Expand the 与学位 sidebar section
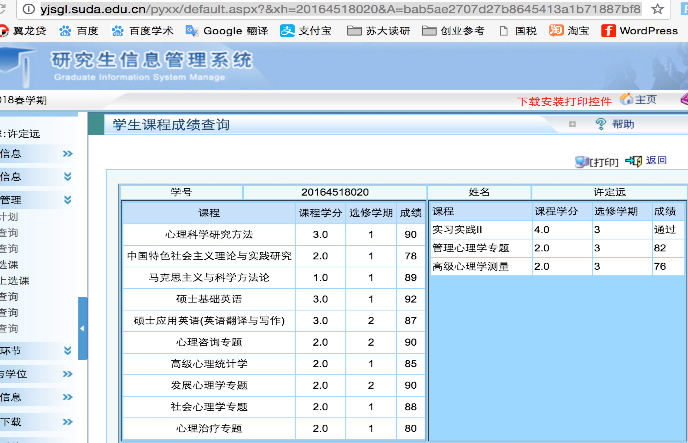 tap(67, 374)
